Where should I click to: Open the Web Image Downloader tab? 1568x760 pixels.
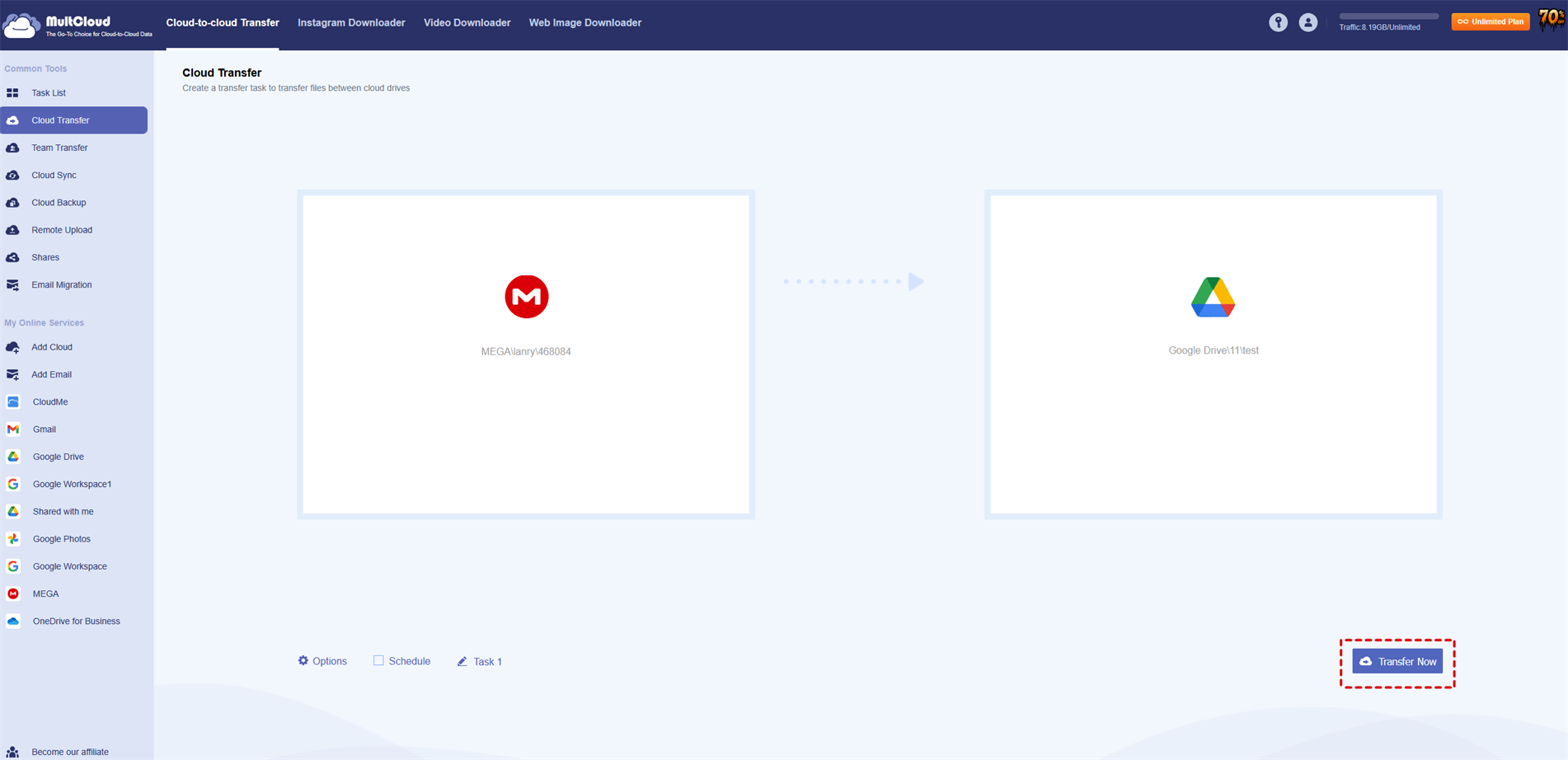[585, 23]
